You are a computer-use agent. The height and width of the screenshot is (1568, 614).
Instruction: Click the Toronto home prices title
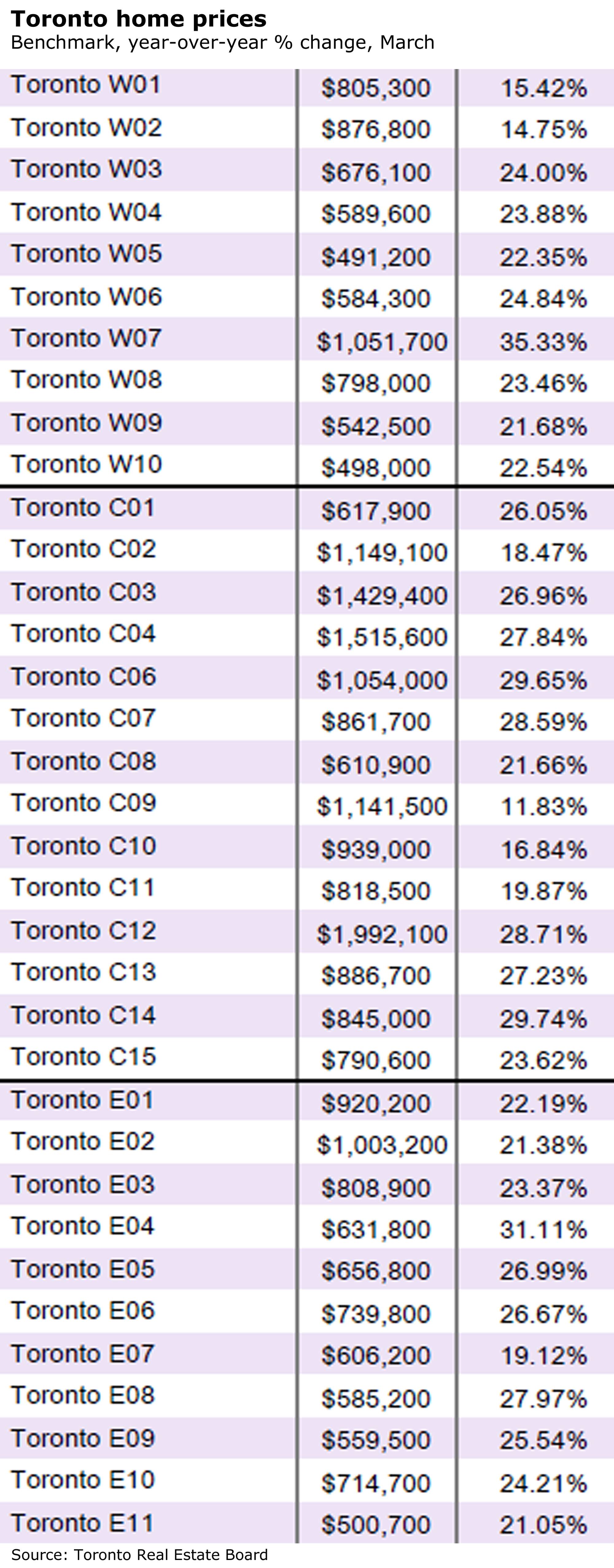pos(139,19)
